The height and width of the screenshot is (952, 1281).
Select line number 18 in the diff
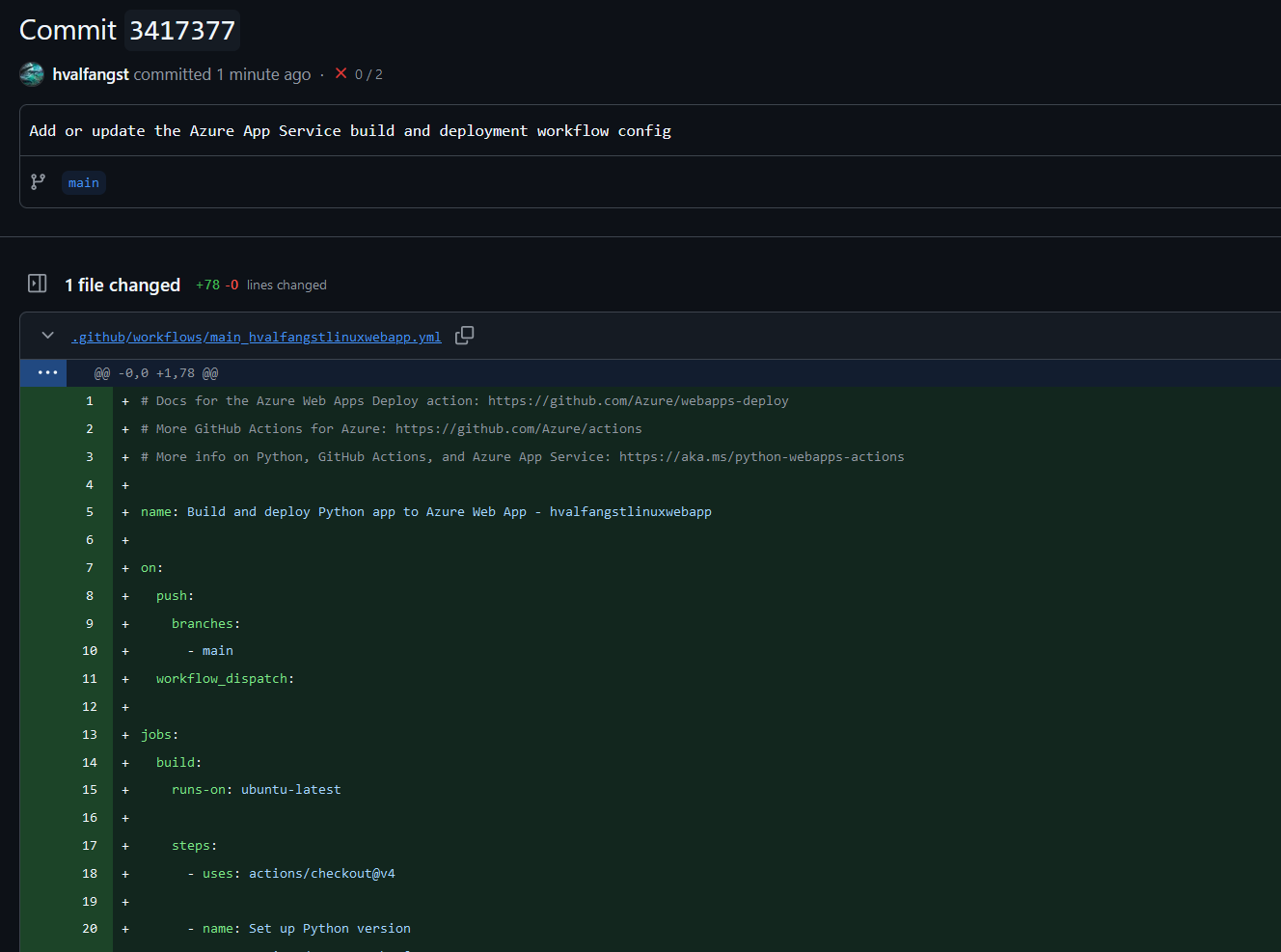click(90, 874)
